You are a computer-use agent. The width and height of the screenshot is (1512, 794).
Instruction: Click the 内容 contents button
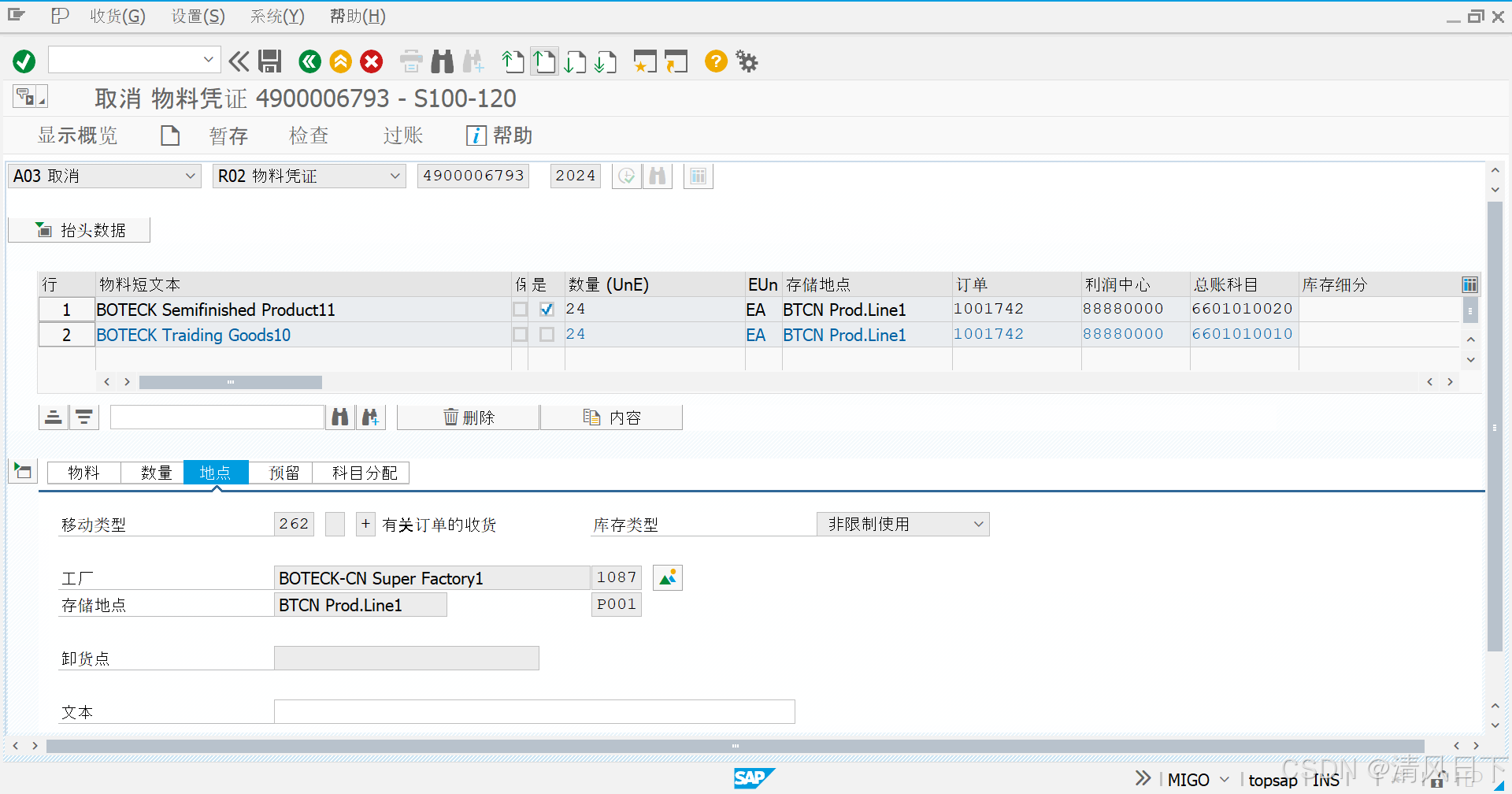(x=612, y=417)
